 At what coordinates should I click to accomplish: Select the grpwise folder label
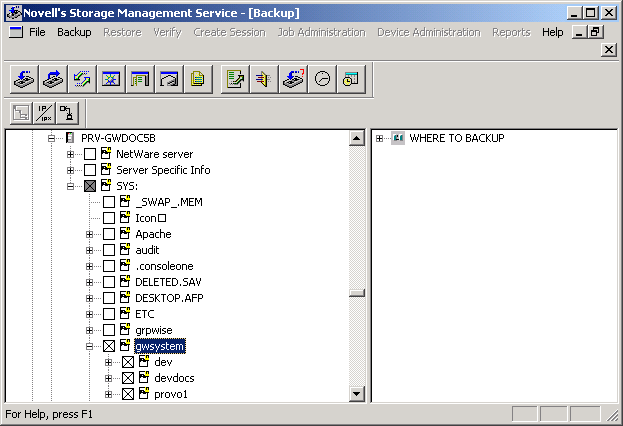click(x=154, y=330)
